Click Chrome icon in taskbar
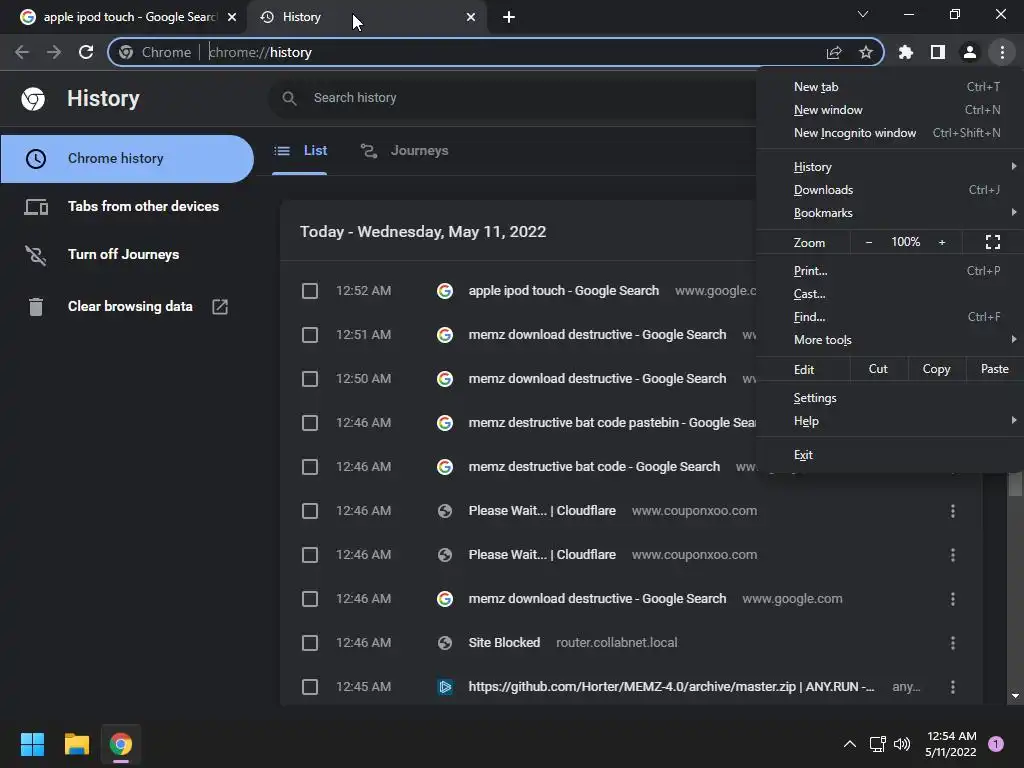1024x768 pixels. [121, 744]
